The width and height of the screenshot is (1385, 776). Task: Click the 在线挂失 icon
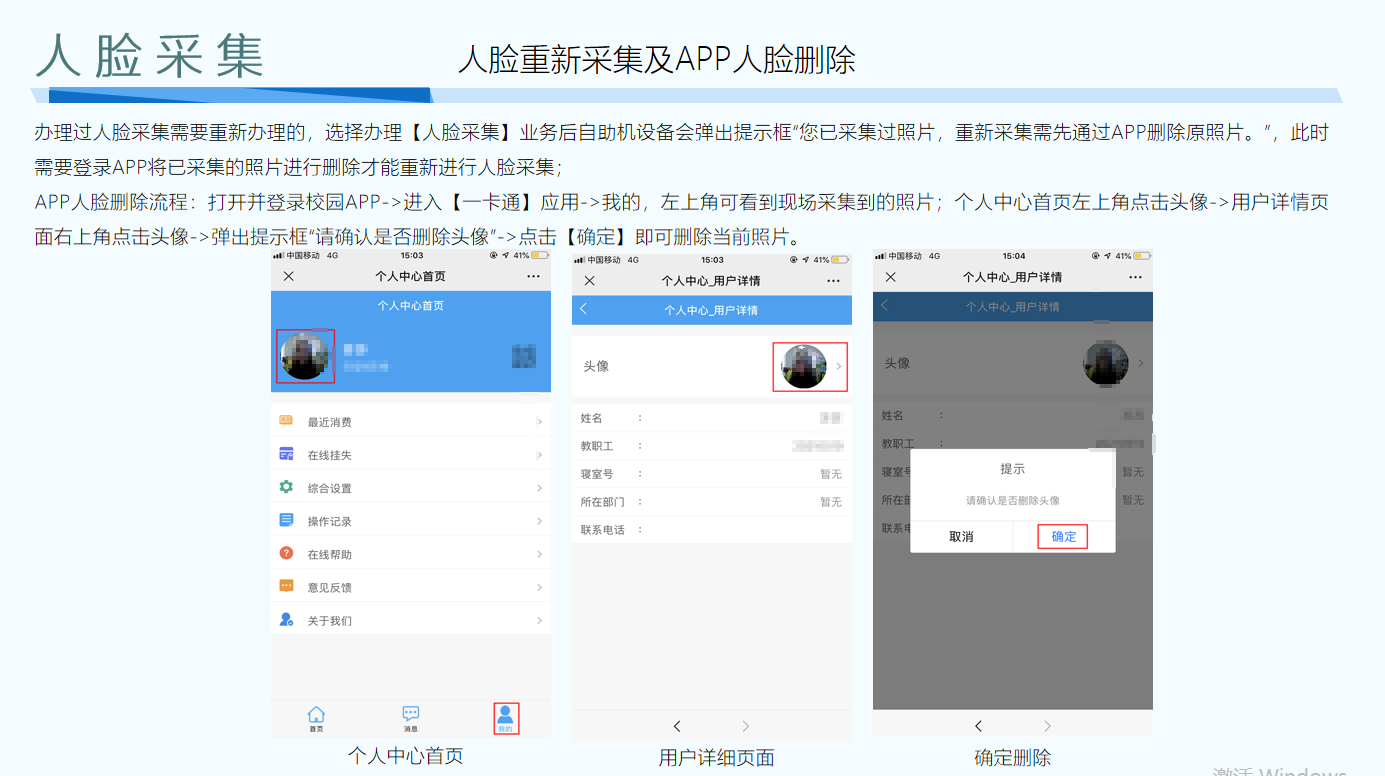click(x=286, y=454)
